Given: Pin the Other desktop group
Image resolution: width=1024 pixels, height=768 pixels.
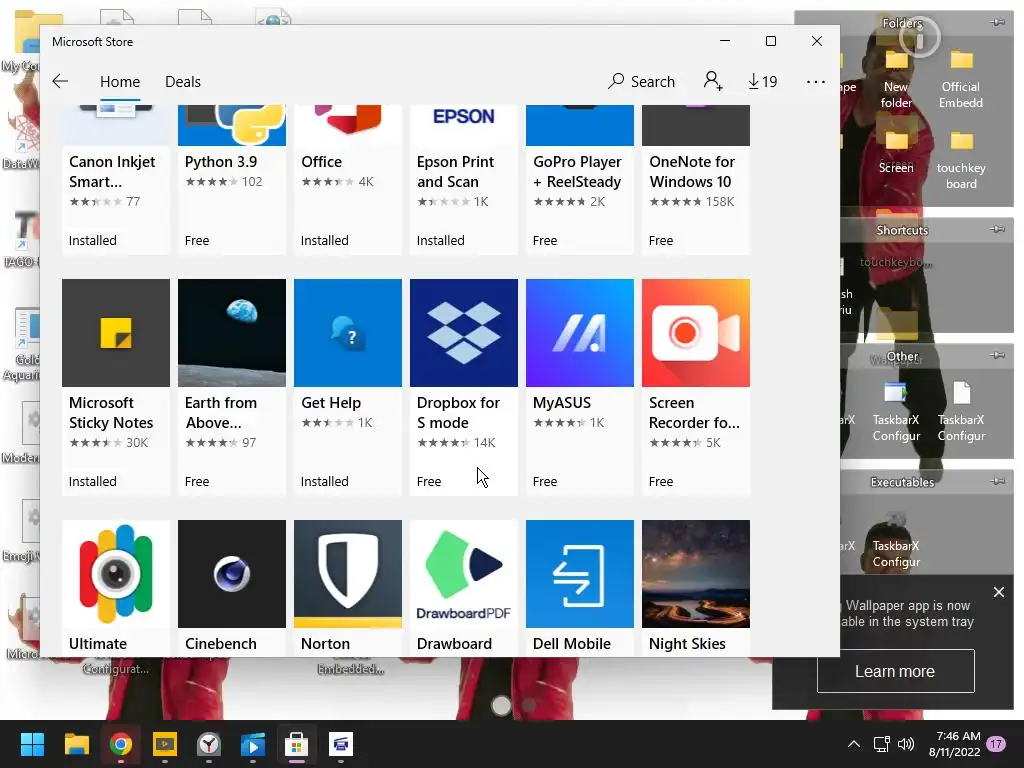Looking at the screenshot, I should [997, 355].
